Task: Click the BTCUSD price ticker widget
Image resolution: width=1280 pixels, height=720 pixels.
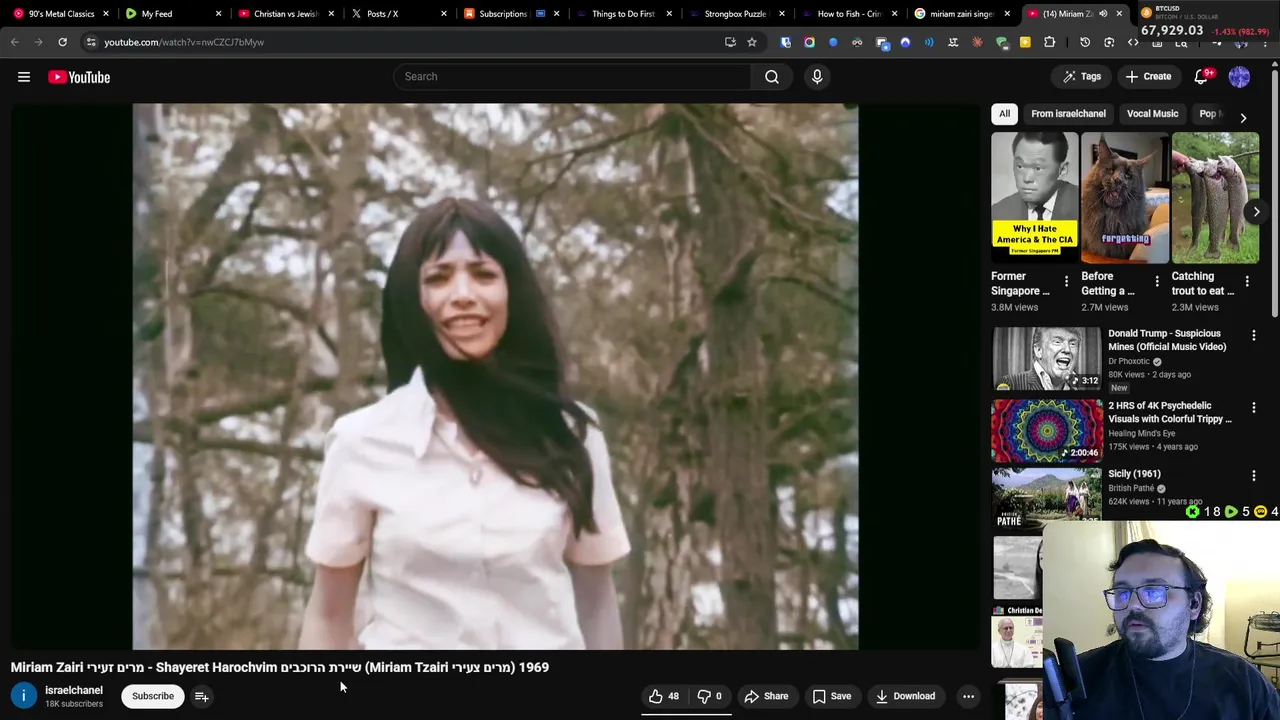Action: [1208, 21]
